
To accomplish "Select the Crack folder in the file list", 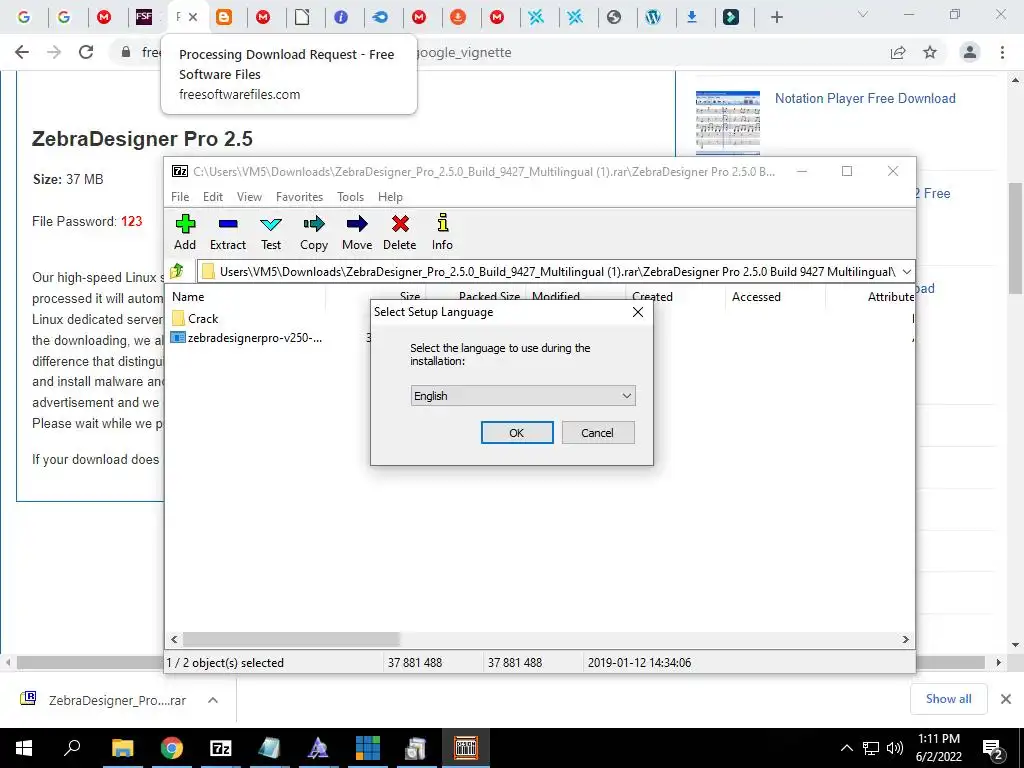I will [203, 319].
